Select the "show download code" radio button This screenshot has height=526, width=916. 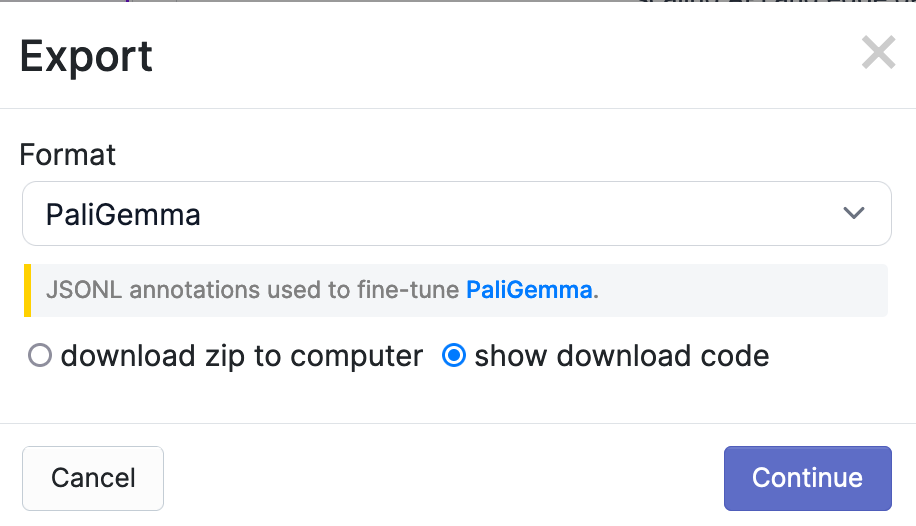coord(454,356)
